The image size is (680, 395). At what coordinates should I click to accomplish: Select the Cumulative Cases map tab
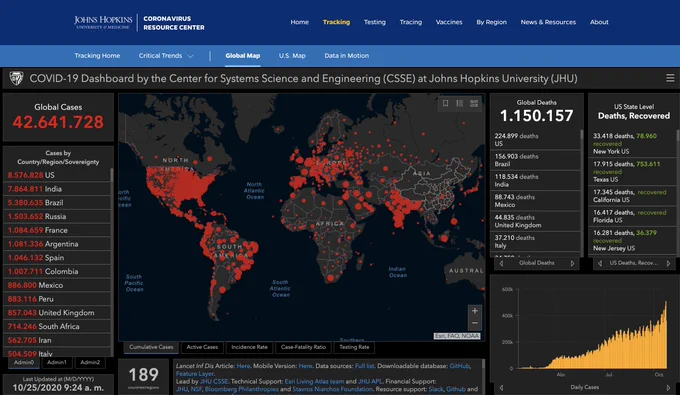point(151,347)
